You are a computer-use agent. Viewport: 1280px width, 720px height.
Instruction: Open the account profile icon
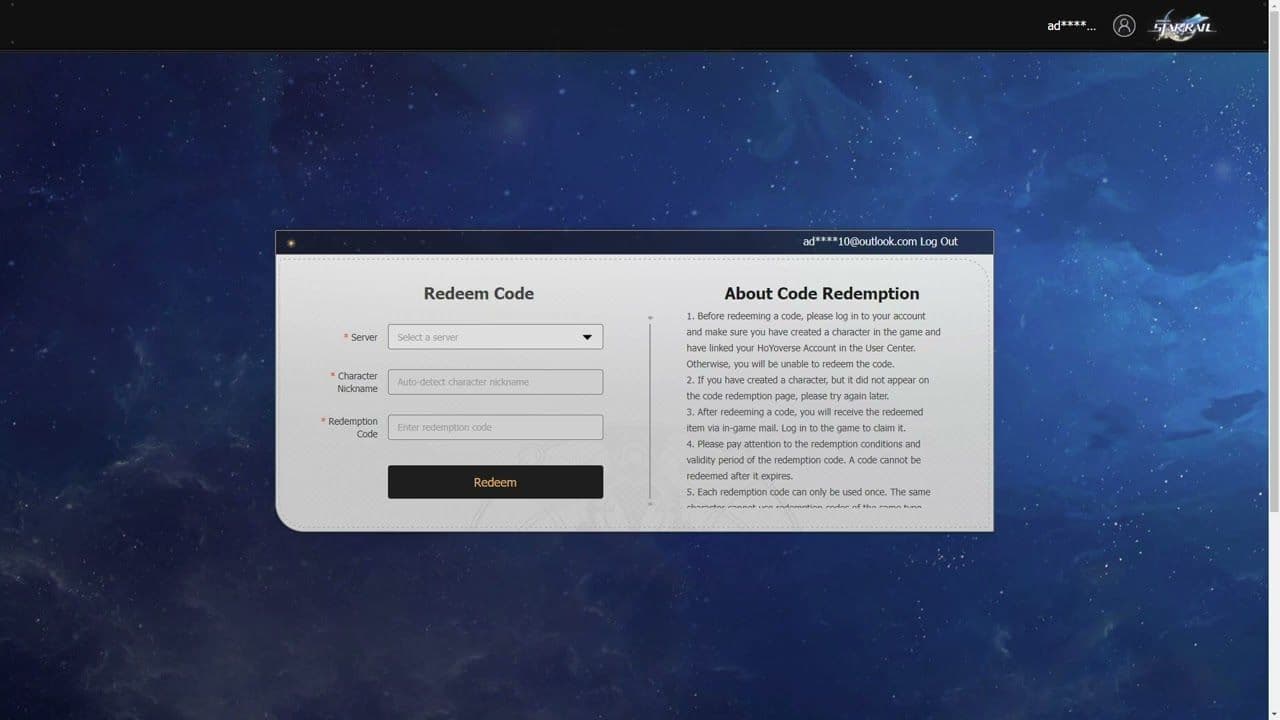[1123, 25]
